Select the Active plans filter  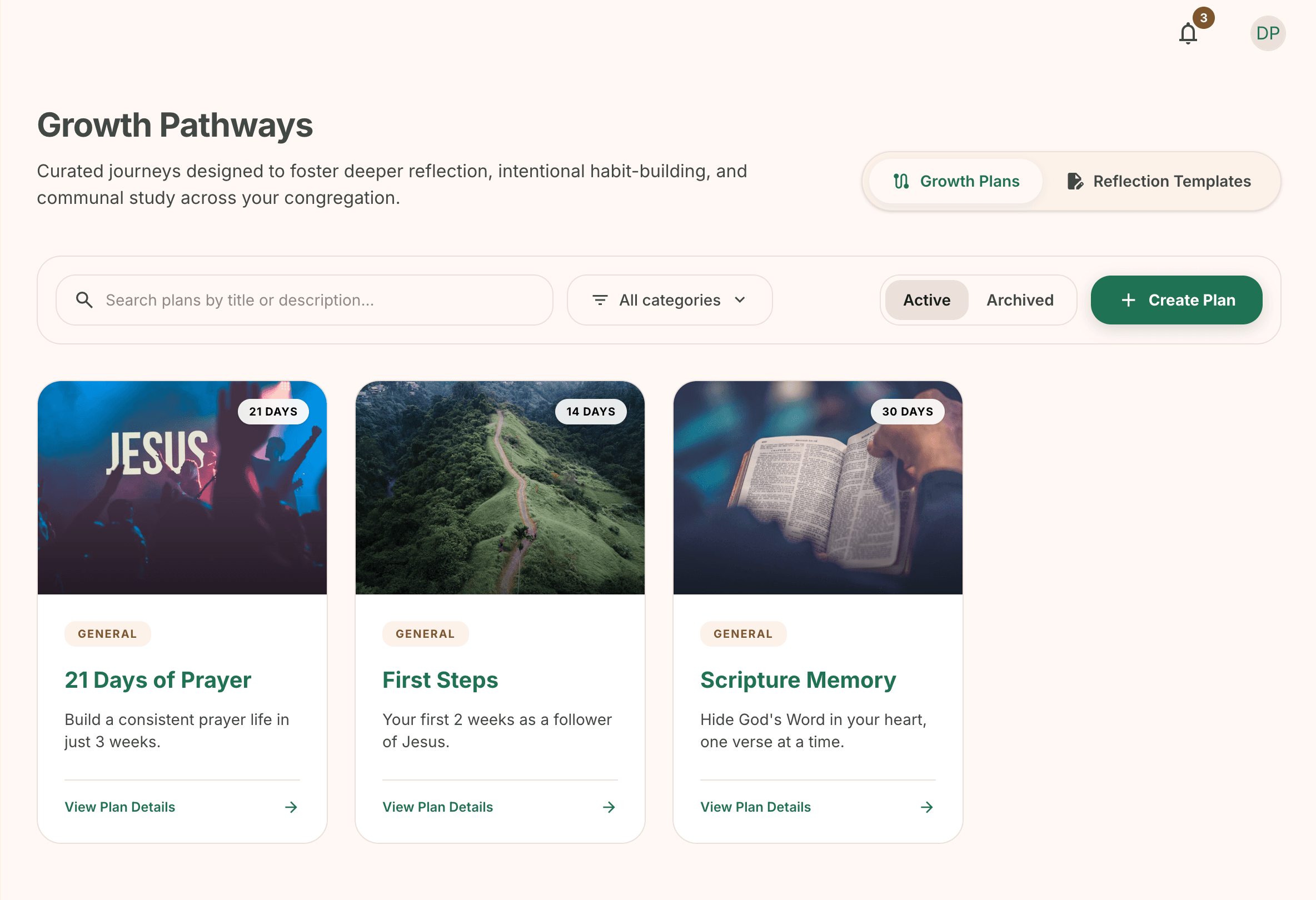tap(926, 300)
